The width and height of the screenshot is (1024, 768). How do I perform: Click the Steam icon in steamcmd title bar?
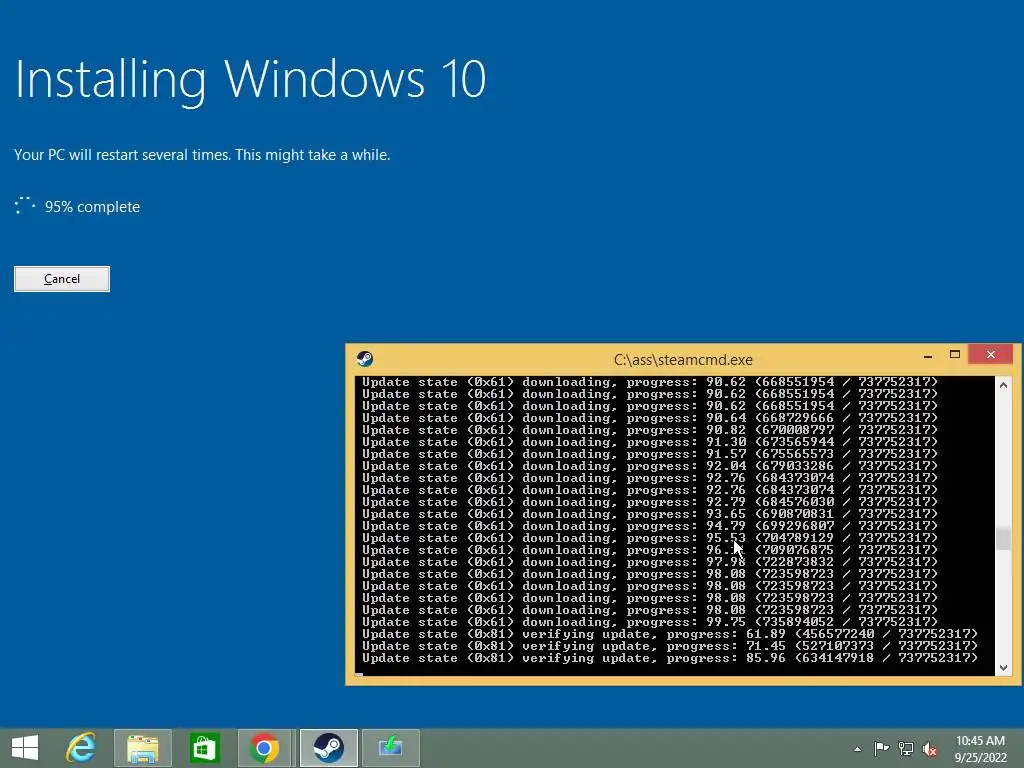364,359
